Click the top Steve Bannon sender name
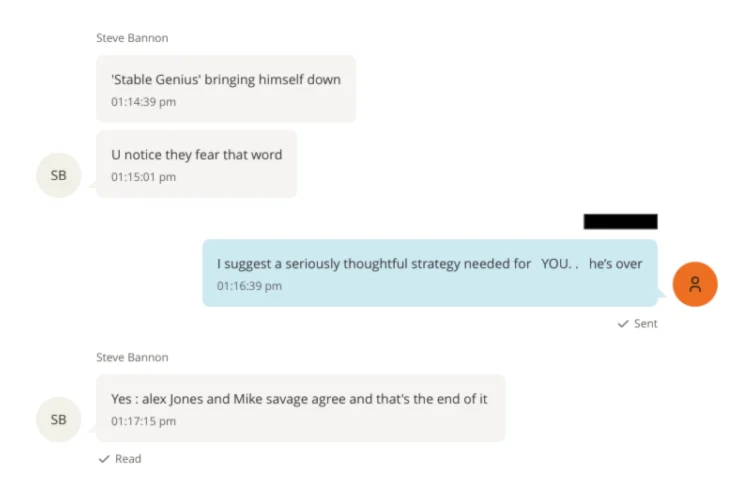The height and width of the screenshot is (484, 745). coord(132,38)
